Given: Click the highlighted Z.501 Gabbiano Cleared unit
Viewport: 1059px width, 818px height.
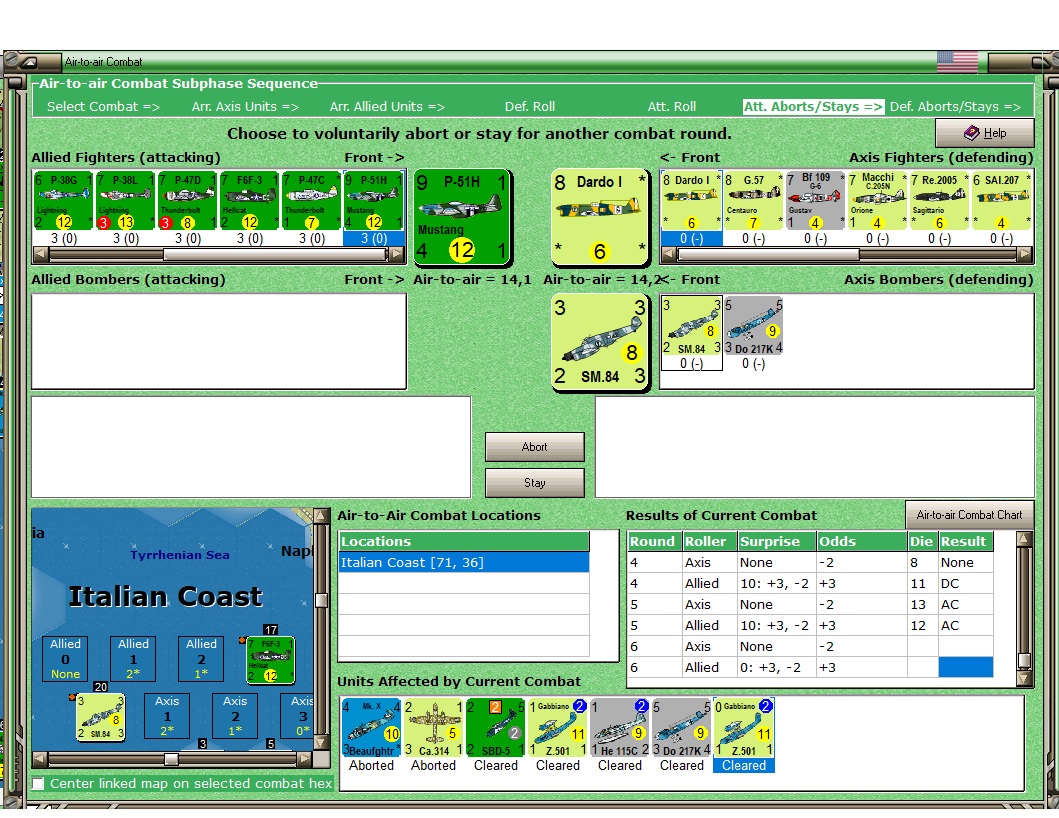Looking at the screenshot, I should click(x=744, y=728).
